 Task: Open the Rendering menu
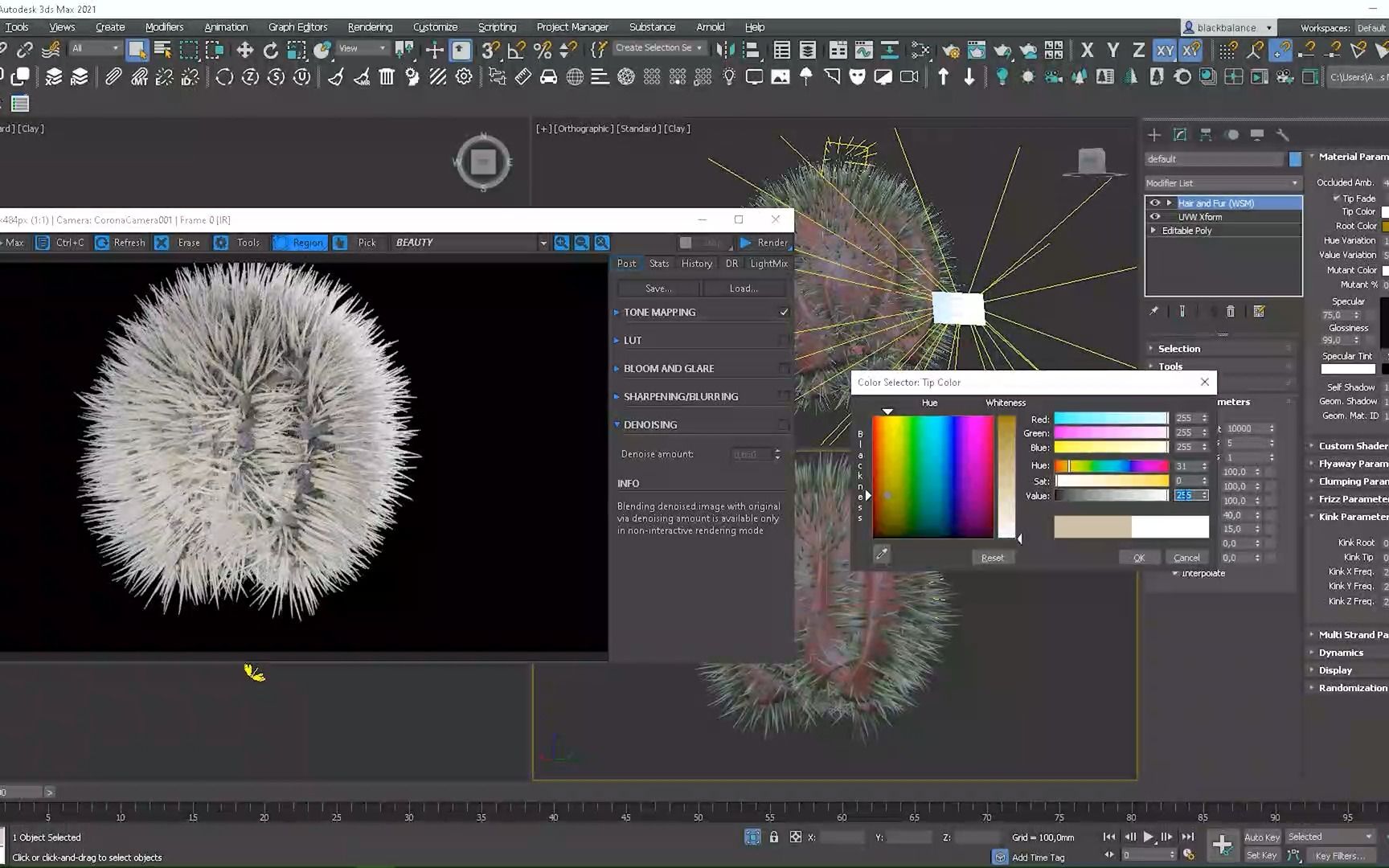(x=370, y=27)
